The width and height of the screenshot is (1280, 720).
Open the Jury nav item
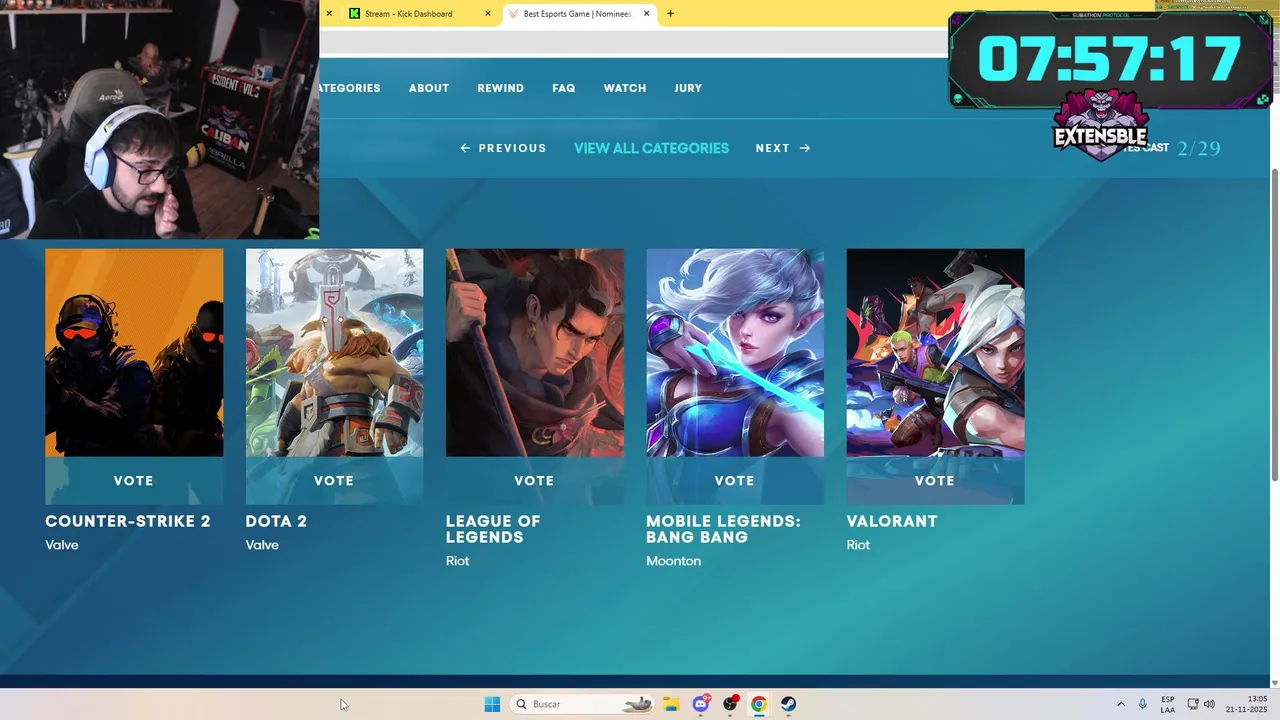pyautogui.click(x=688, y=88)
